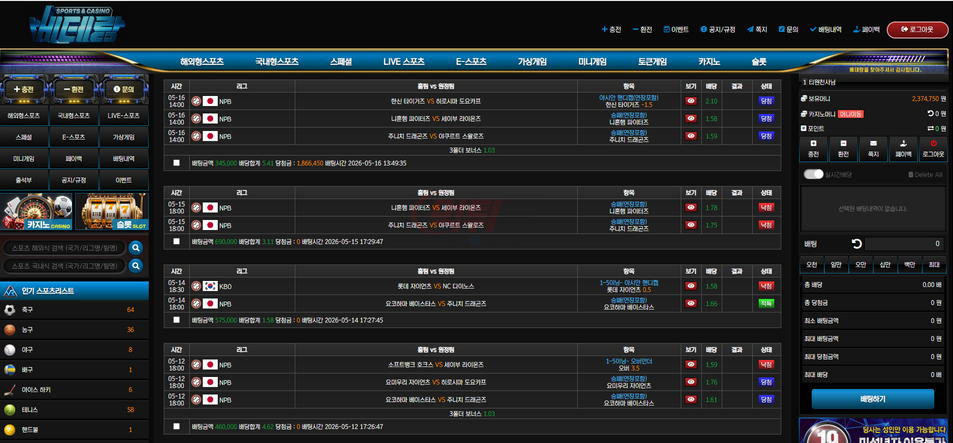The image size is (953, 443).
Task: Add 오천 to the bet amount
Action: click(811, 264)
